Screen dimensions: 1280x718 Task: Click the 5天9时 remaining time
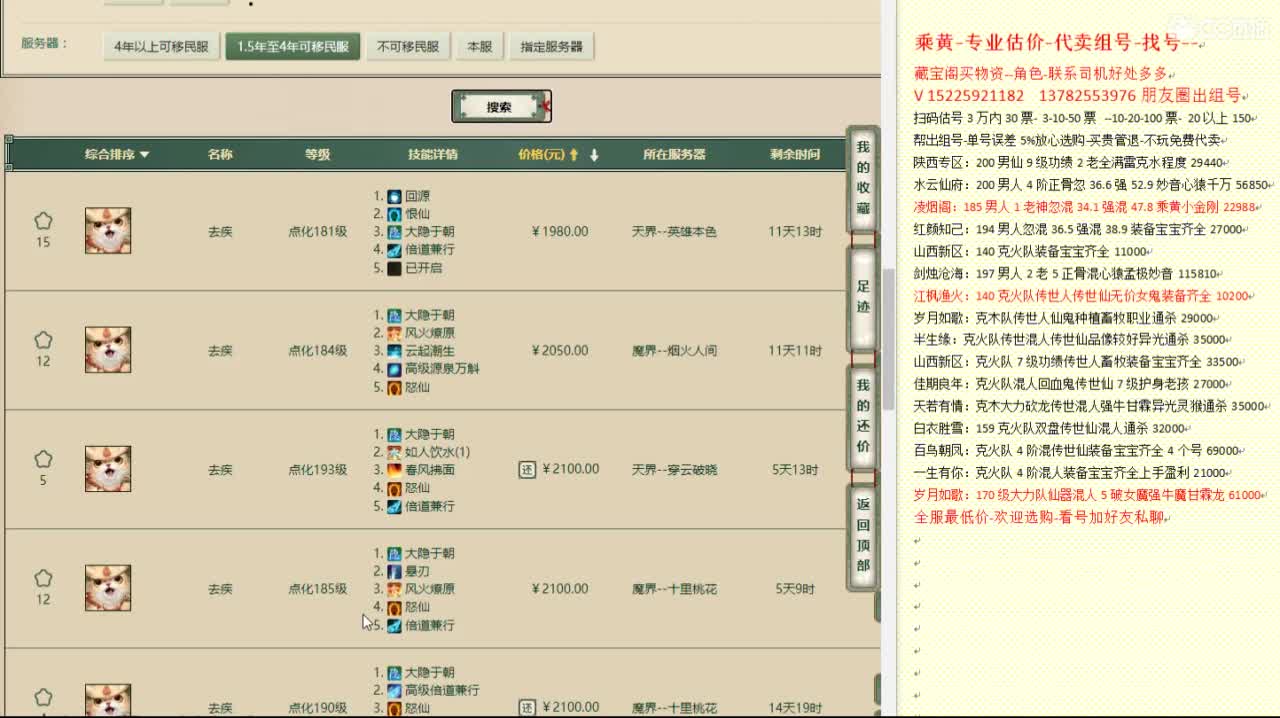[x=795, y=588]
